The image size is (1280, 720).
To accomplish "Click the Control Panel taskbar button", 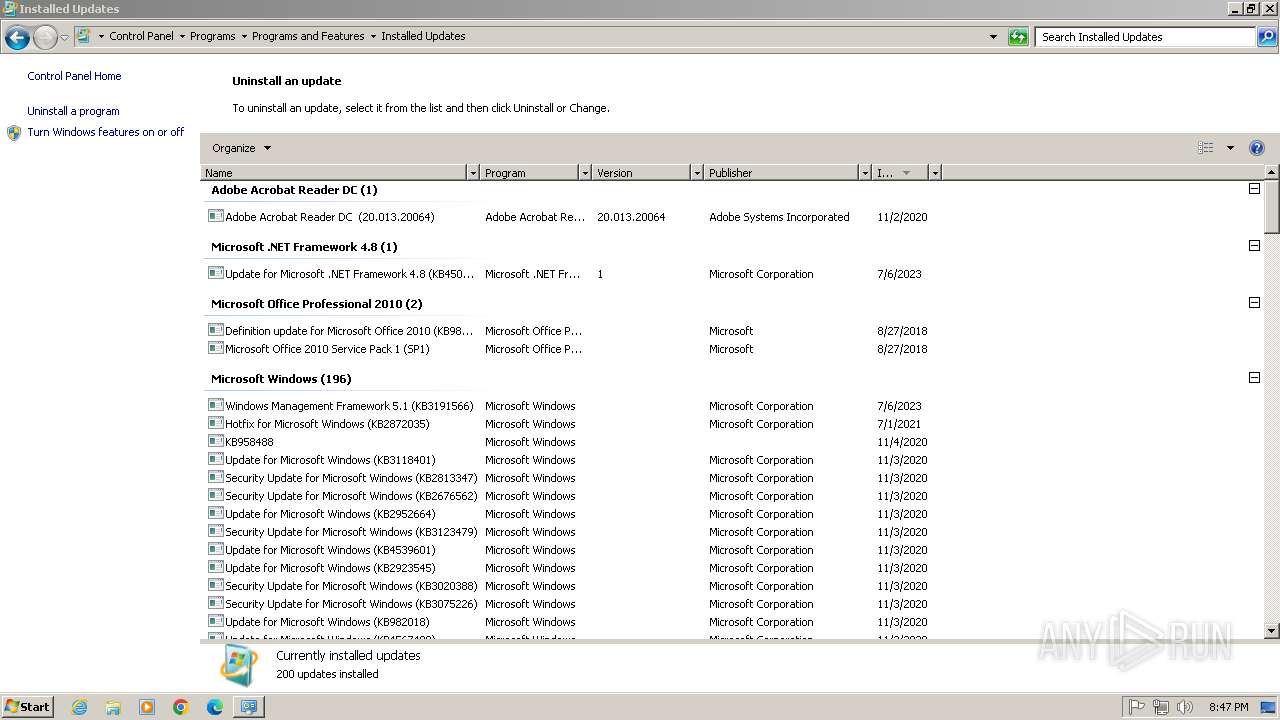I will [x=249, y=707].
